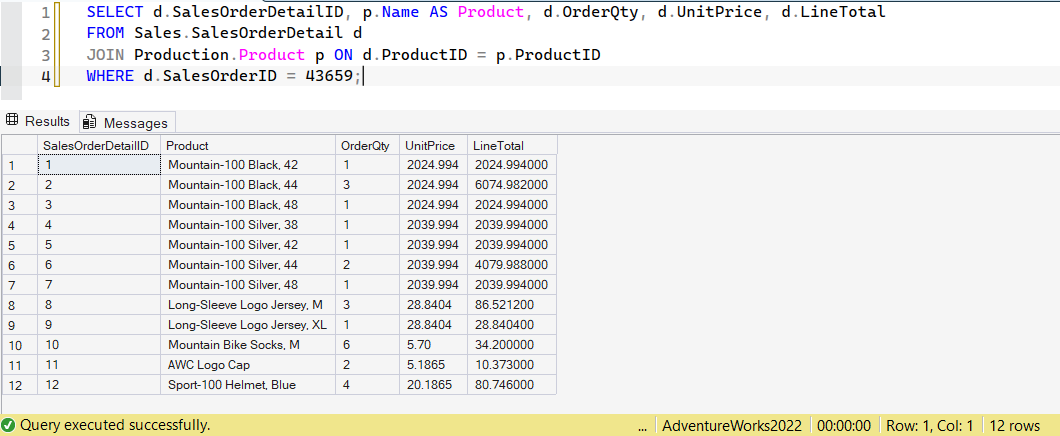Click the ellipsis in the status bar
The height and width of the screenshot is (436, 1060).
pyautogui.click(x=643, y=427)
